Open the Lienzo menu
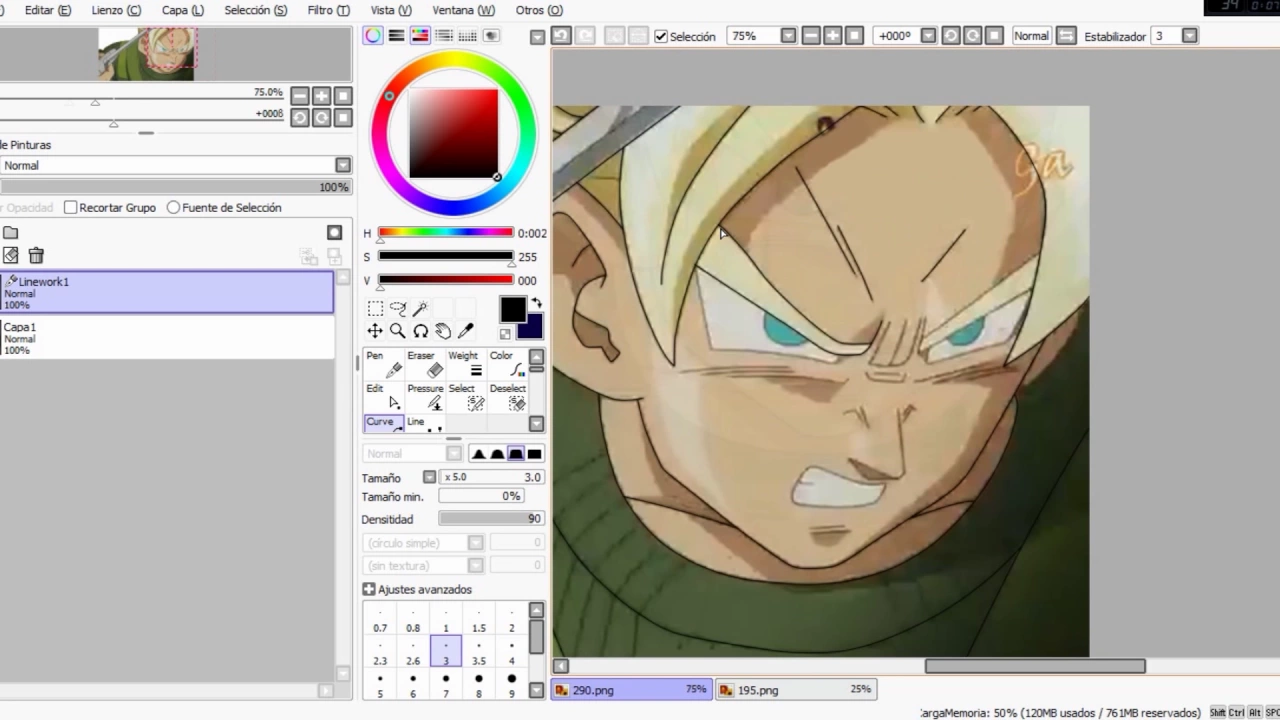Image resolution: width=1280 pixels, height=720 pixels. tap(116, 10)
